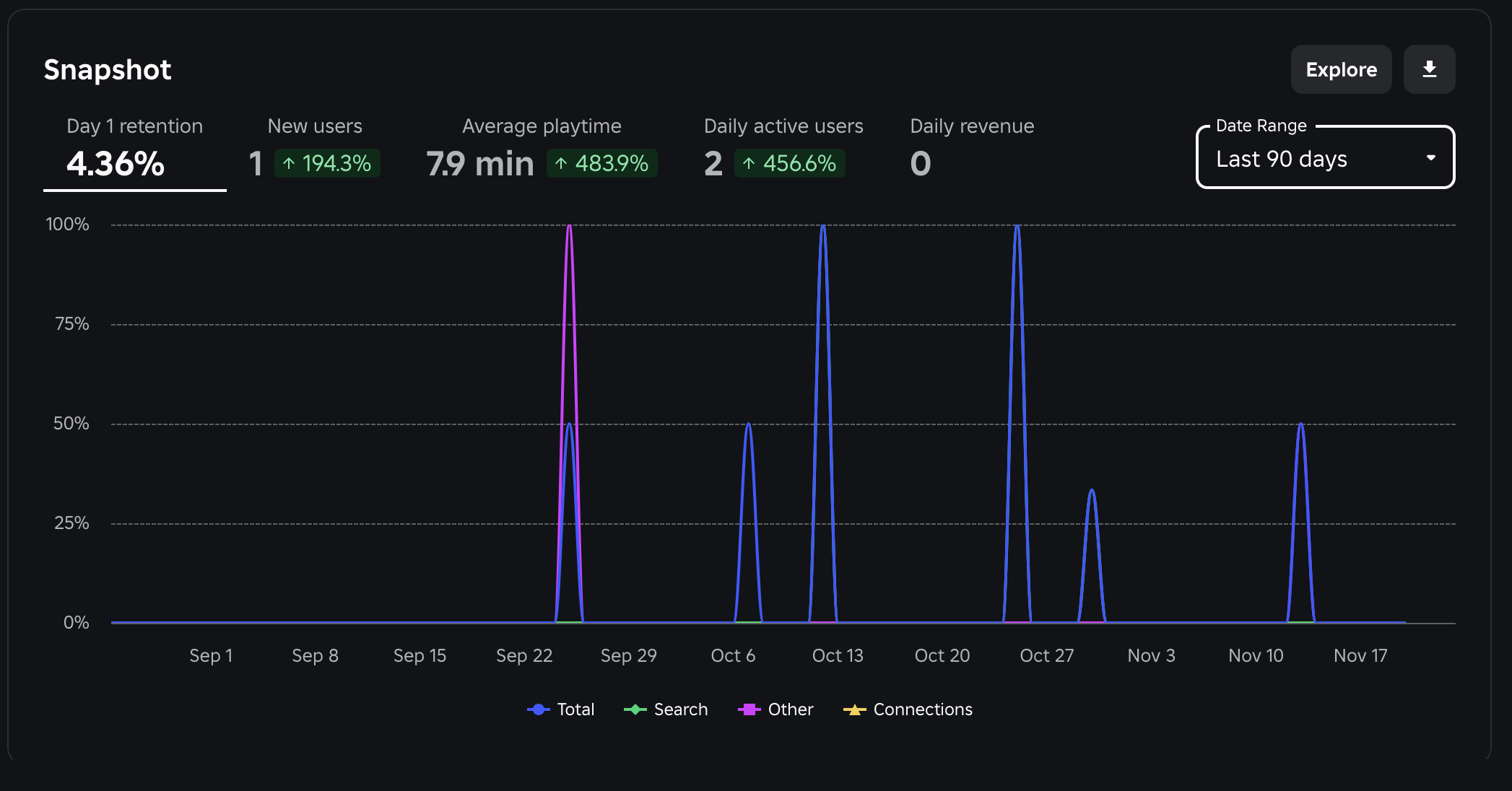This screenshot has height=791, width=1512.
Task: Open the Explore view
Action: pos(1341,69)
